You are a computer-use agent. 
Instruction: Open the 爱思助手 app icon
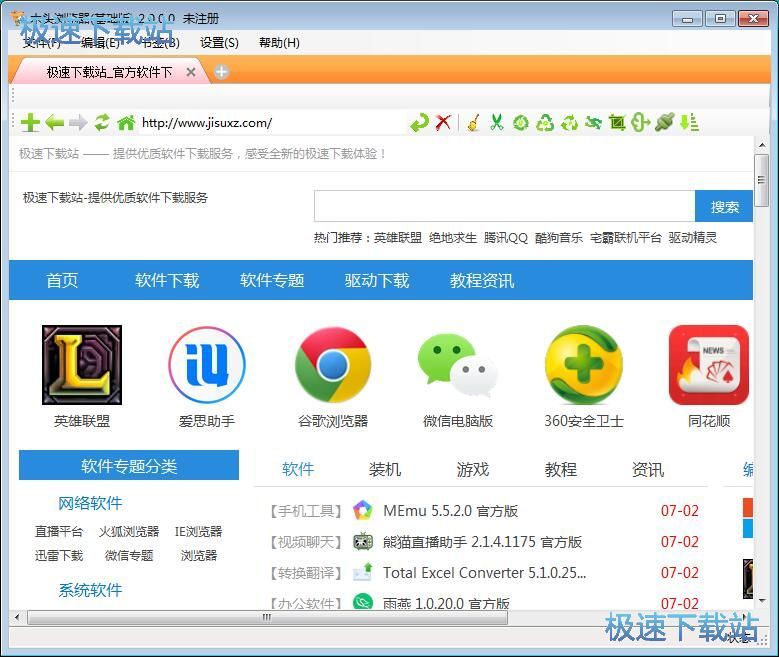[207, 365]
